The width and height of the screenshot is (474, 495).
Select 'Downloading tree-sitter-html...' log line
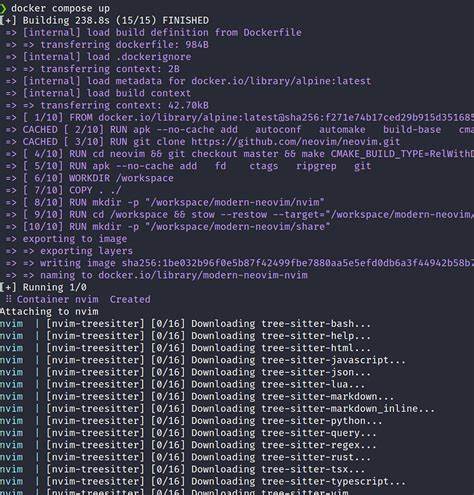[185, 348]
